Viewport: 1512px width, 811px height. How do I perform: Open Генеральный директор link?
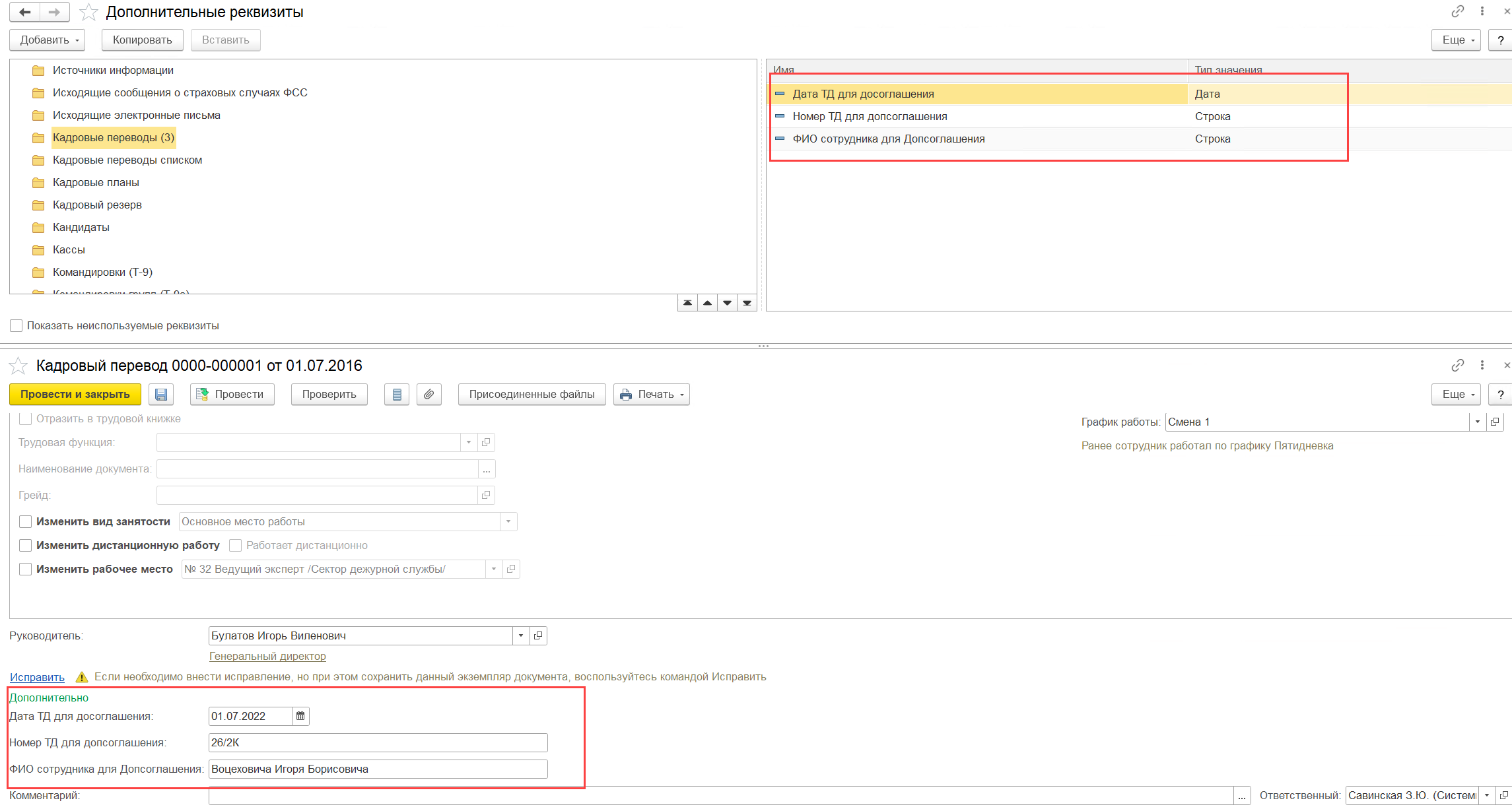point(267,656)
